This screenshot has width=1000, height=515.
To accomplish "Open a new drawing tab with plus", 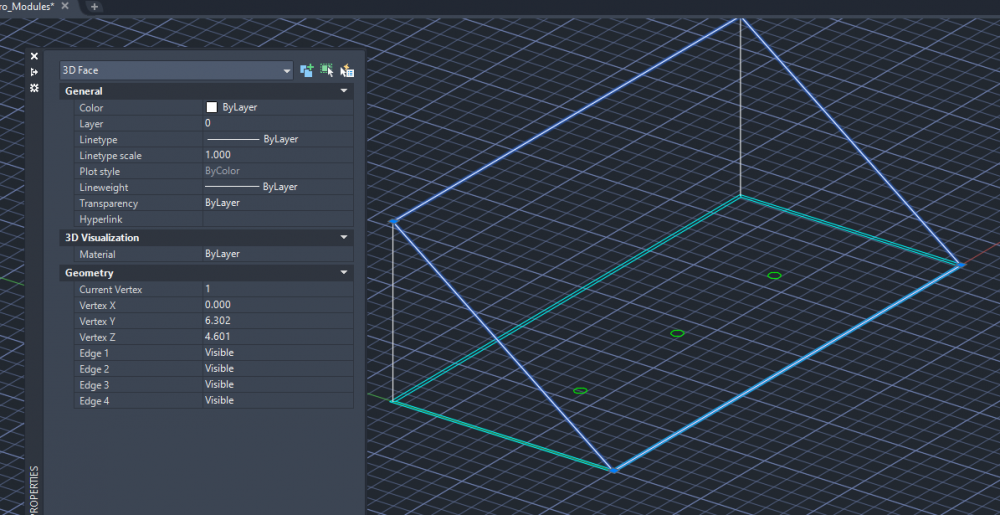I will (95, 7).
